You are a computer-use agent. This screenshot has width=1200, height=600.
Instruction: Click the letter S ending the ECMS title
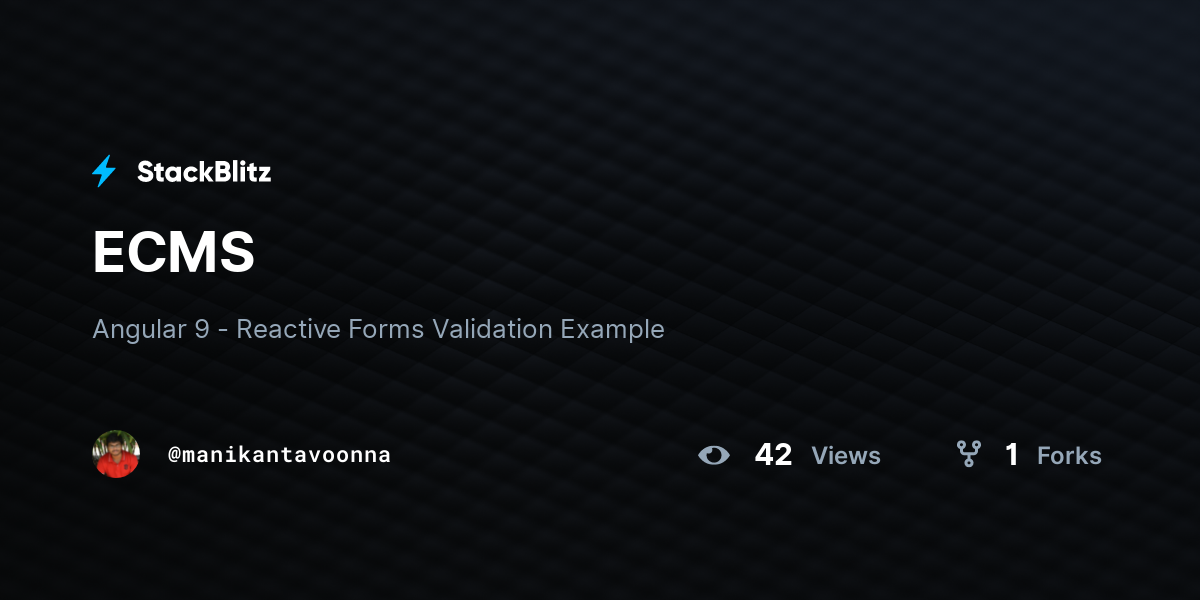coord(238,252)
